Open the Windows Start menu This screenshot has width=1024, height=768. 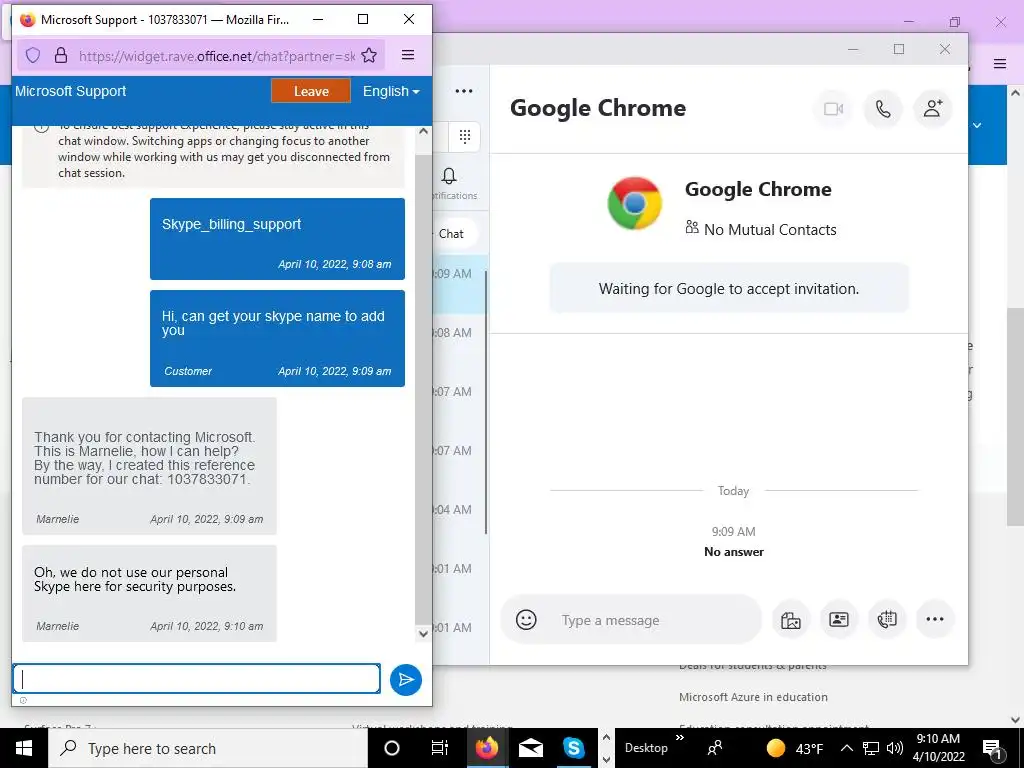point(24,748)
